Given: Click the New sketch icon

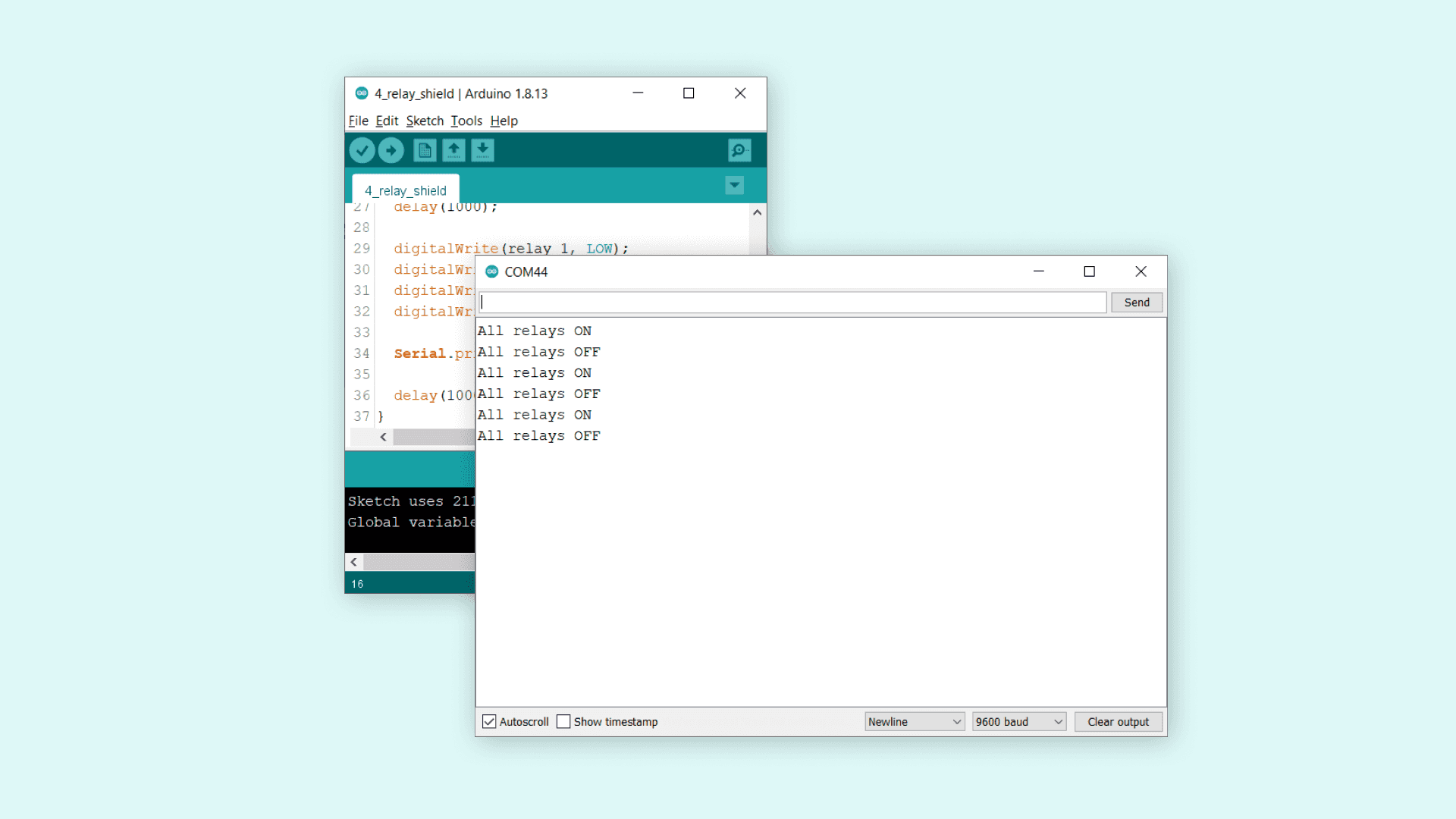Looking at the screenshot, I should tap(425, 150).
